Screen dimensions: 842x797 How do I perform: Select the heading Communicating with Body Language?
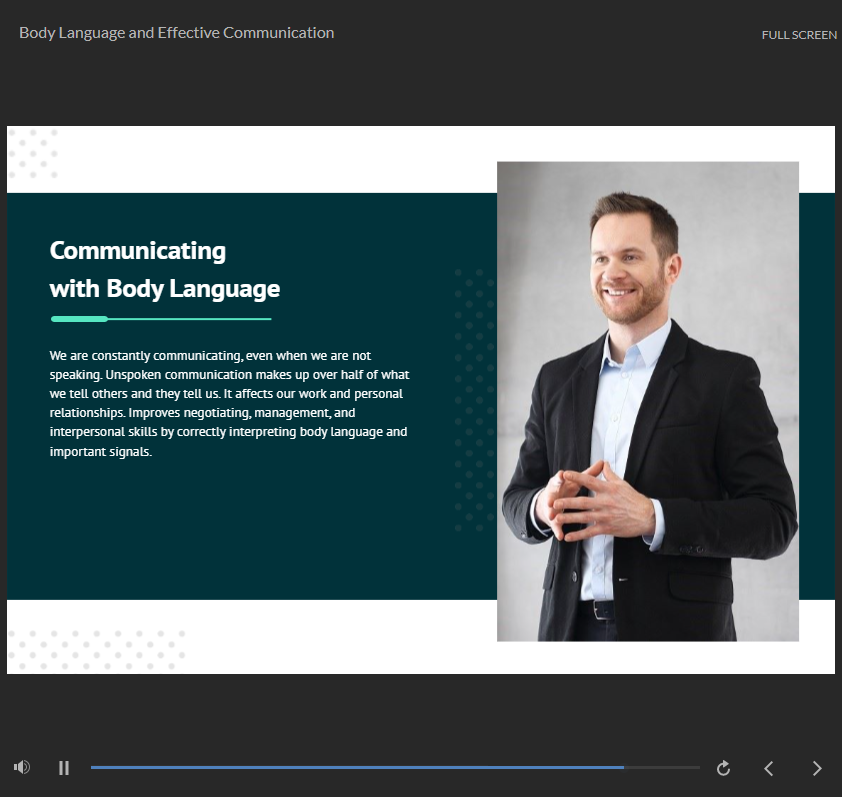(164, 269)
